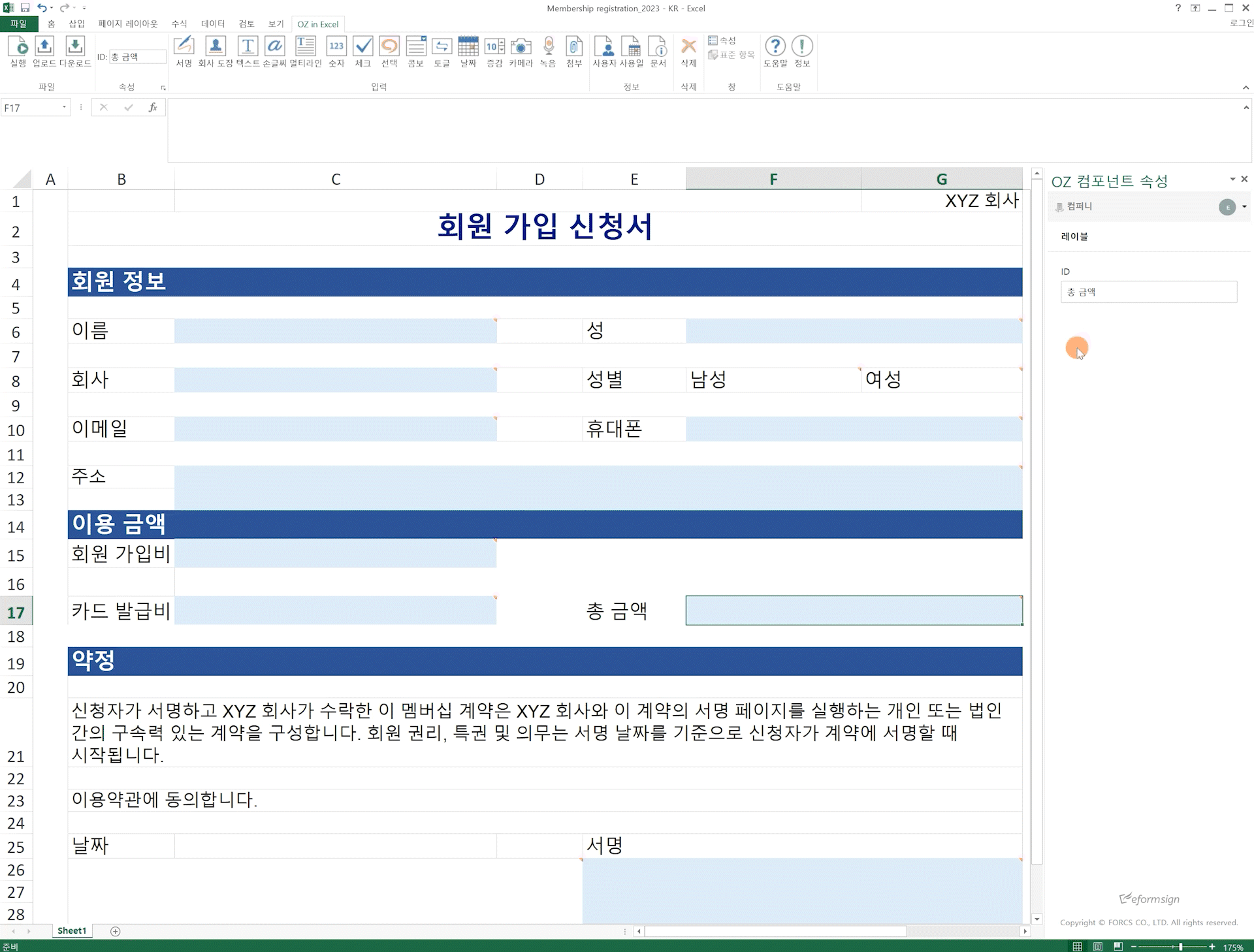The image size is (1254, 952).
Task: Insert a 토글 toggle component
Action: click(x=442, y=52)
